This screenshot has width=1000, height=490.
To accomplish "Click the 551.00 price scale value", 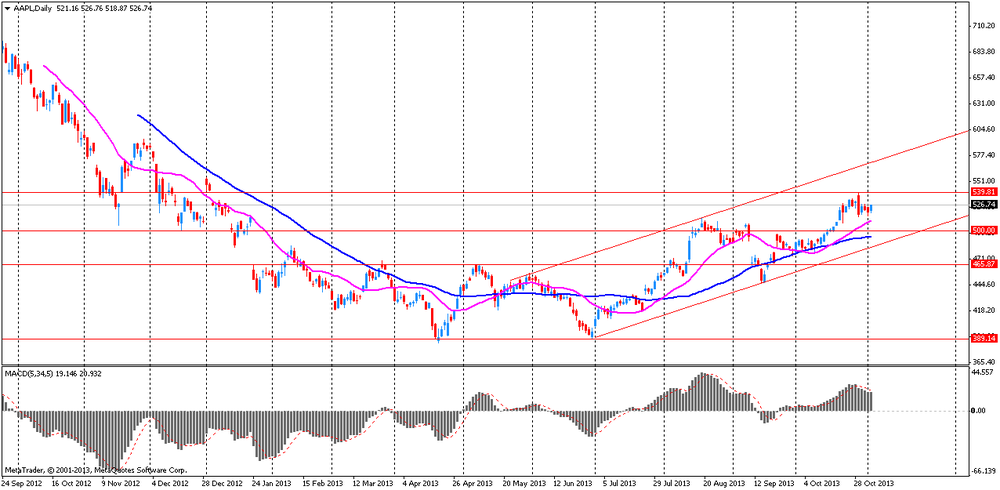I will [x=983, y=181].
